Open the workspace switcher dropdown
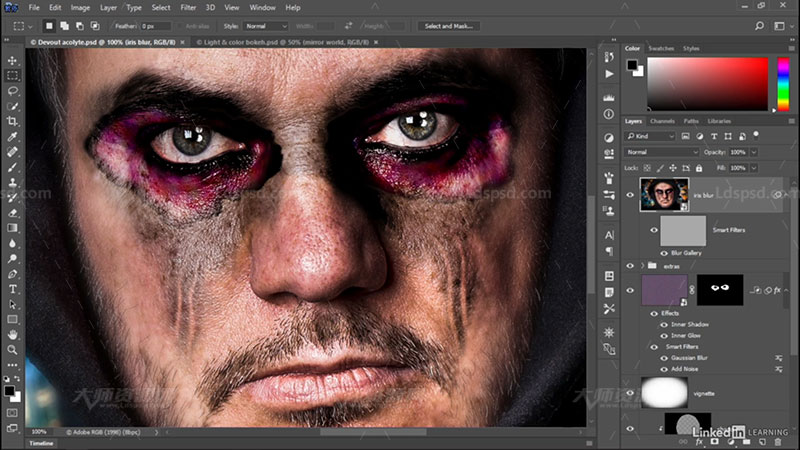This screenshot has width=800, height=450. tap(781, 26)
